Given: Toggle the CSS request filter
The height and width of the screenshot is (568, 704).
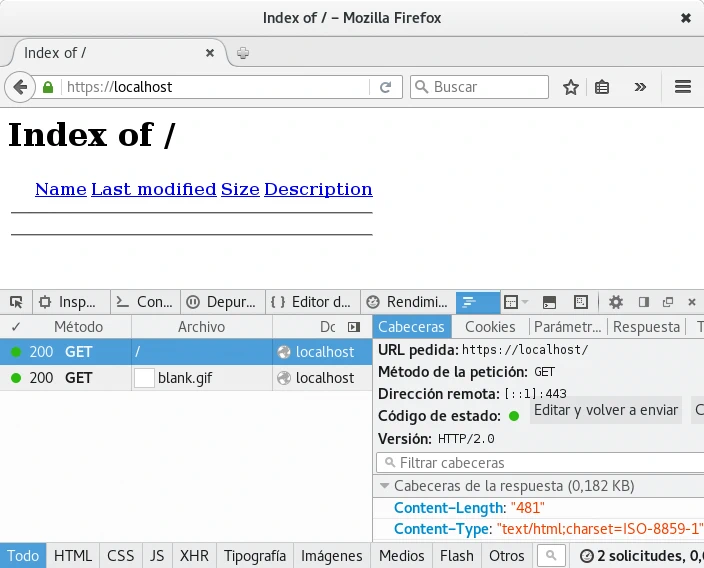Looking at the screenshot, I should [x=121, y=556].
